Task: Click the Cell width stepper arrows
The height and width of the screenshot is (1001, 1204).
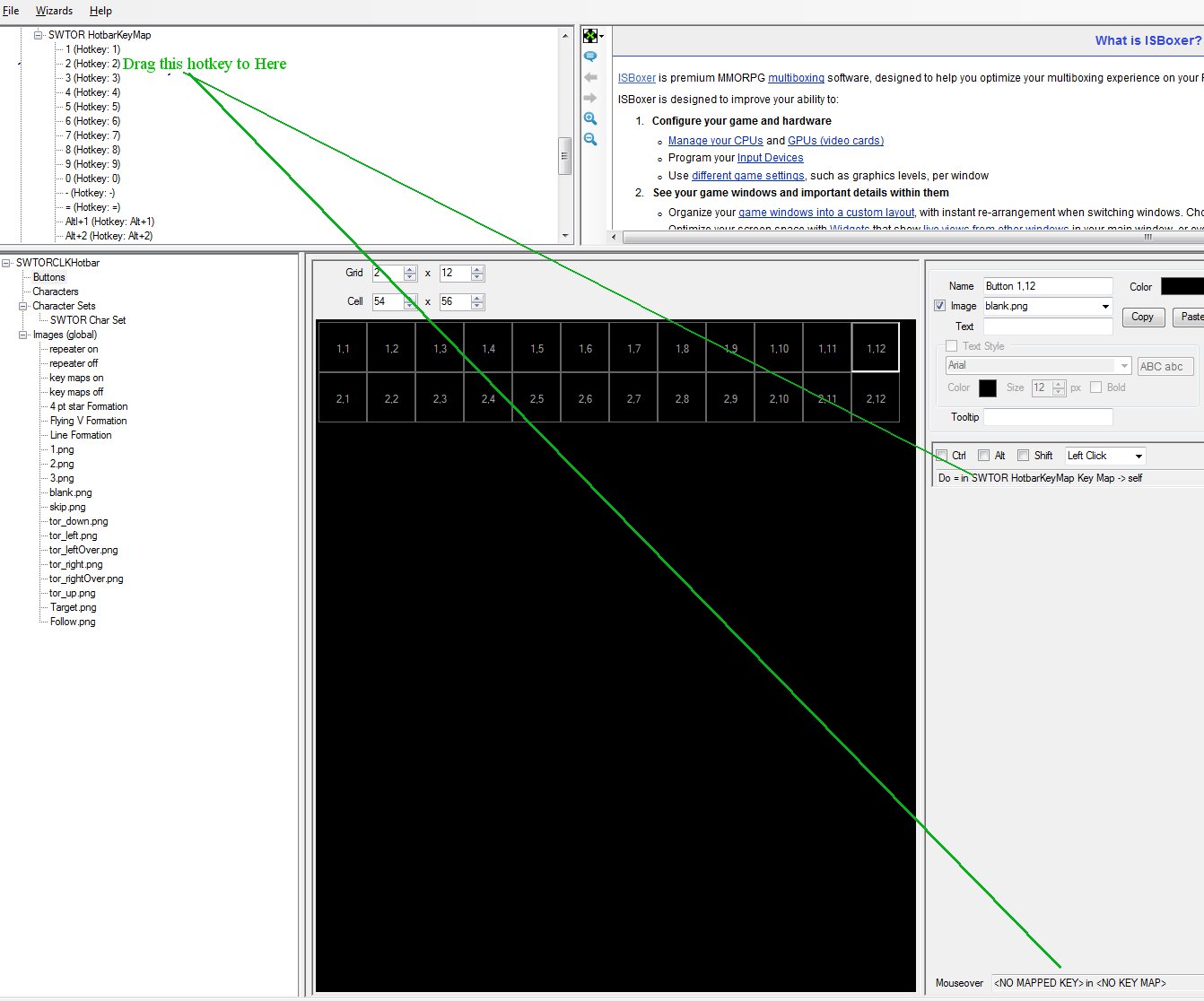Action: (410, 302)
